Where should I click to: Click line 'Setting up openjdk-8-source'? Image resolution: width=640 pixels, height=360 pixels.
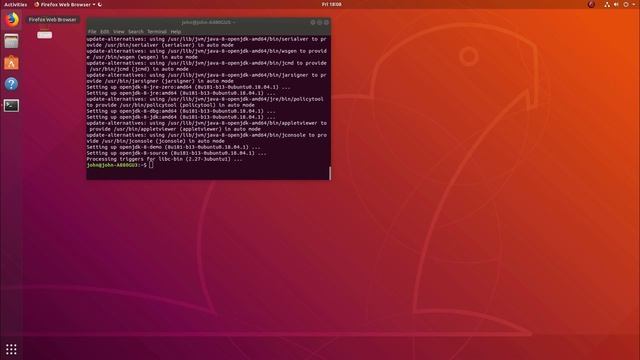coord(176,153)
